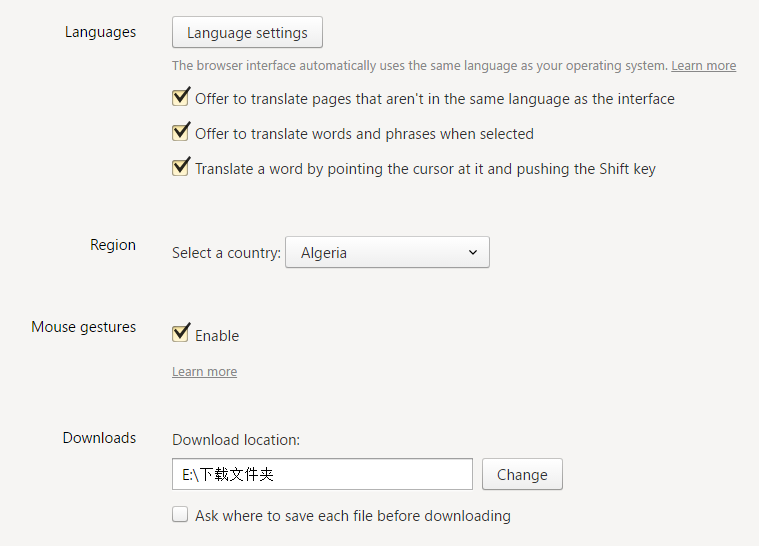Viewport: 759px width, 546px height.
Task: Open the Language settings button
Action: click(247, 32)
